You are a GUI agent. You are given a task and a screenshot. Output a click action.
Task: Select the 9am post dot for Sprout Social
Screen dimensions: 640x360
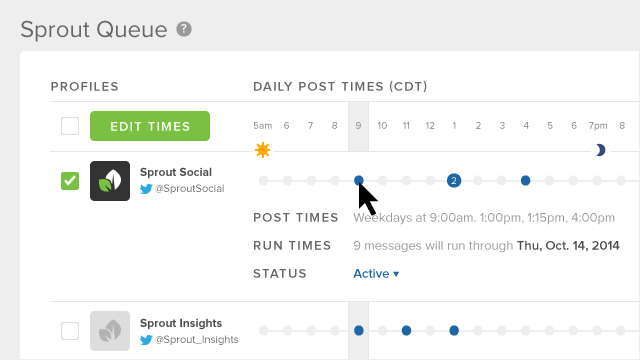coord(359,180)
